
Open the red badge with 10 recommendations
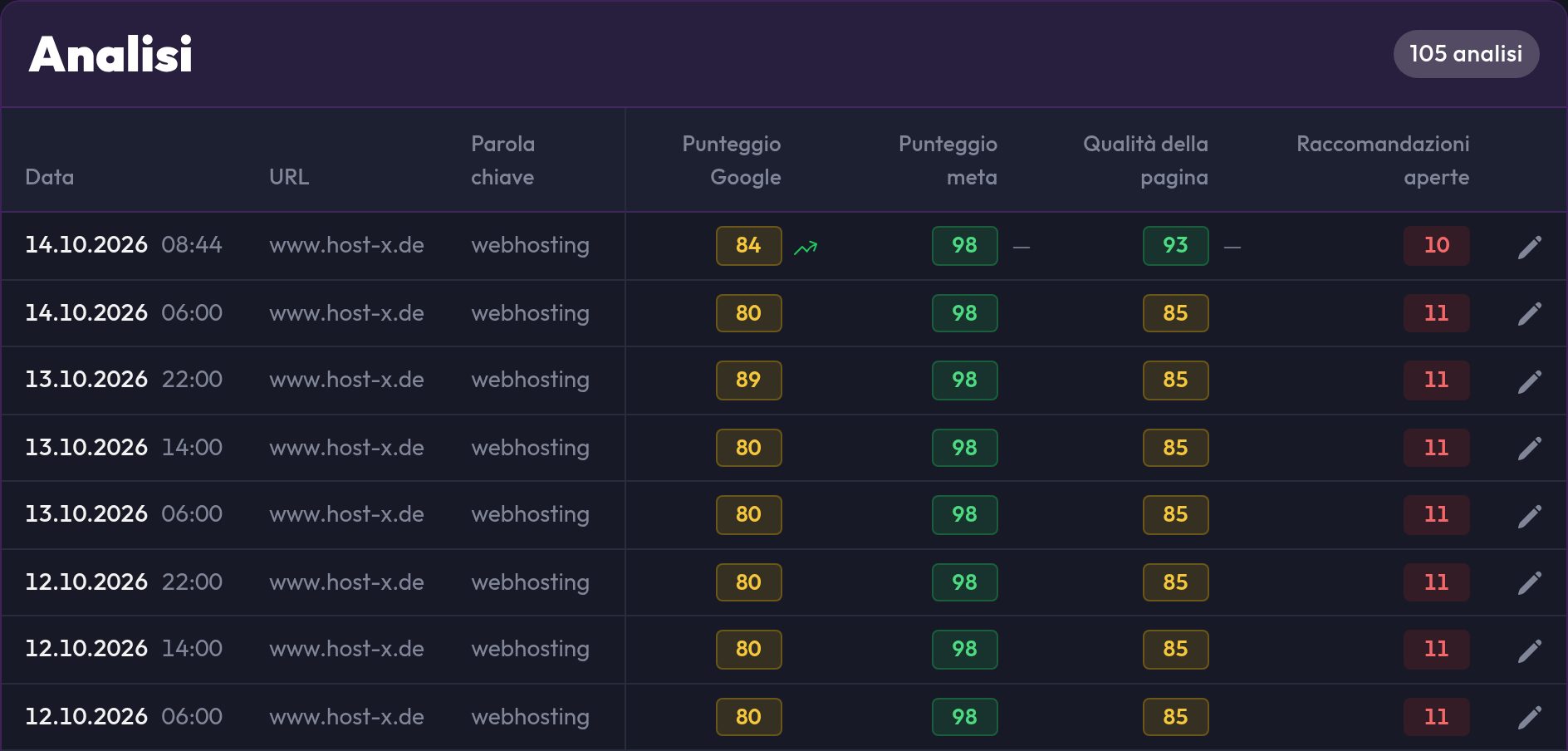click(1436, 246)
